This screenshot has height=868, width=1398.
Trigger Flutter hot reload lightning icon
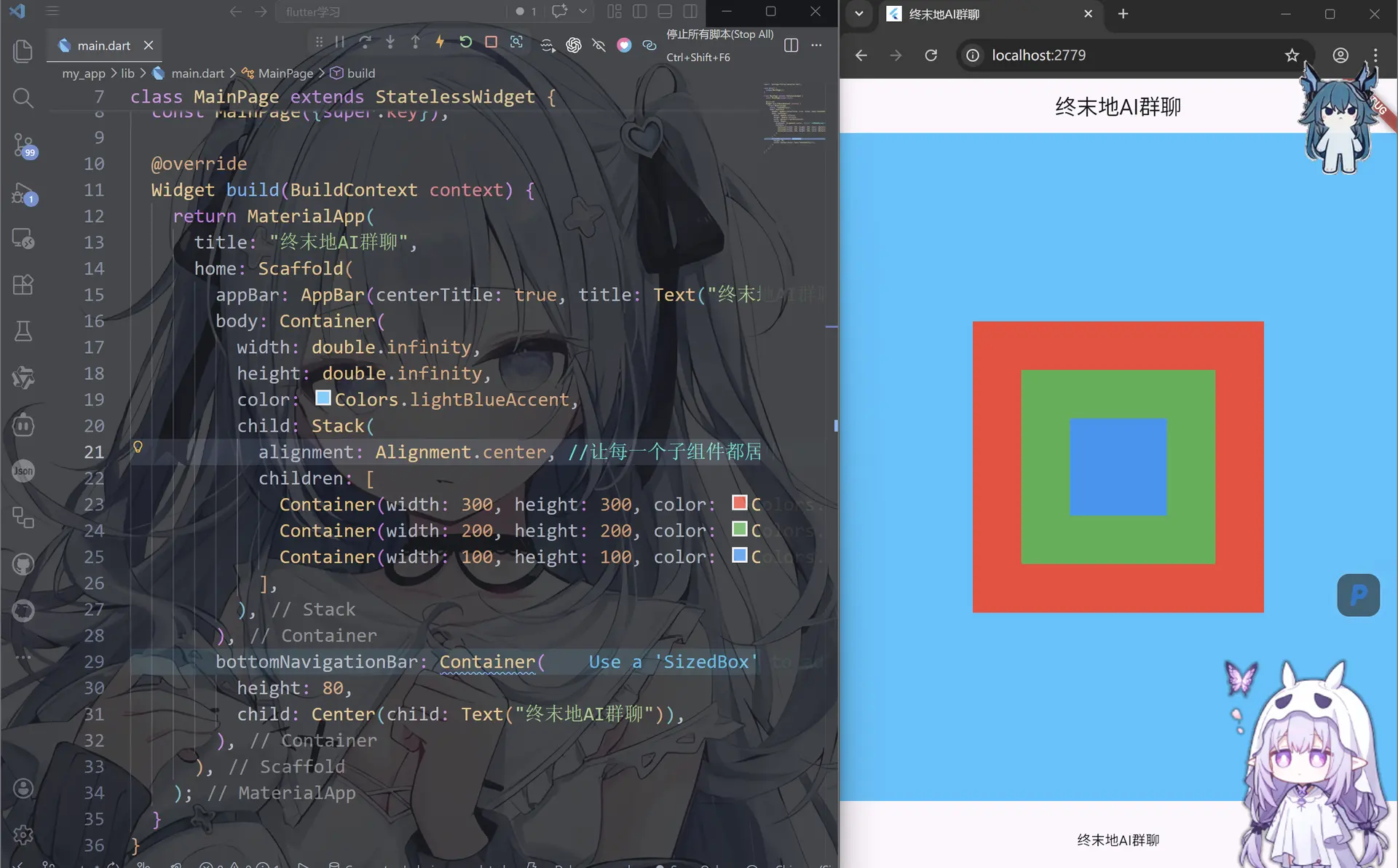point(440,42)
